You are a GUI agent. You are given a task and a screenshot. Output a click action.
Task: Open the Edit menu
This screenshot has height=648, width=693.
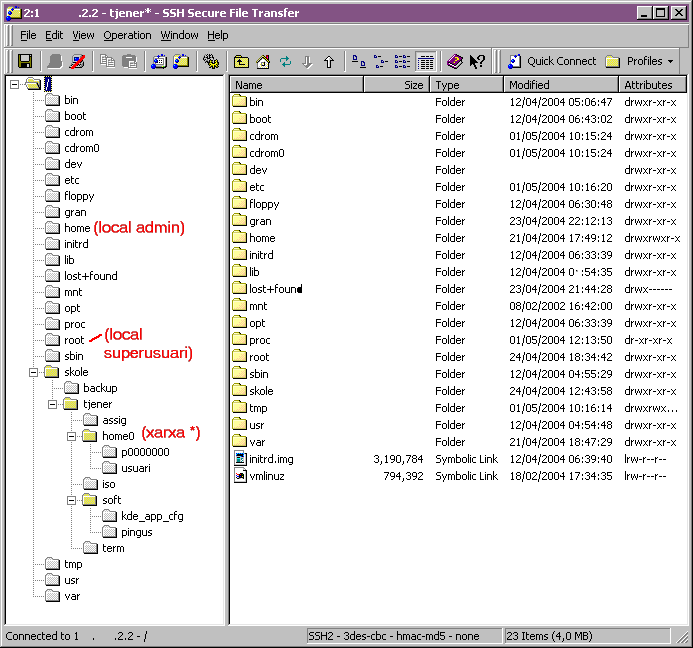(x=54, y=35)
